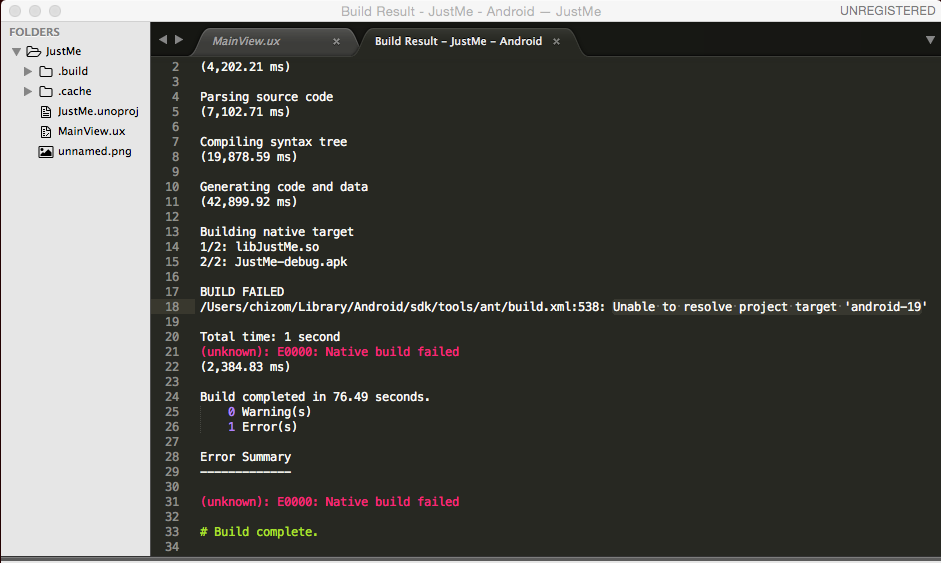Open unnamed.png from the sidebar
The width and height of the screenshot is (941, 563).
[94, 152]
